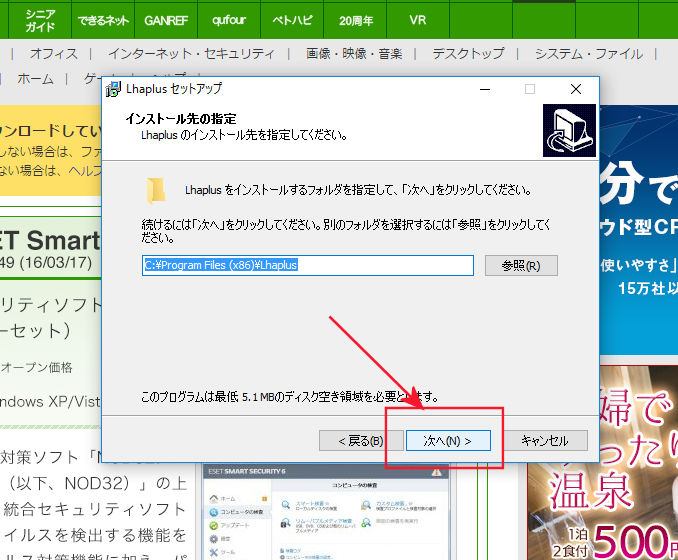Close the Lhaplus setup window

576,89
